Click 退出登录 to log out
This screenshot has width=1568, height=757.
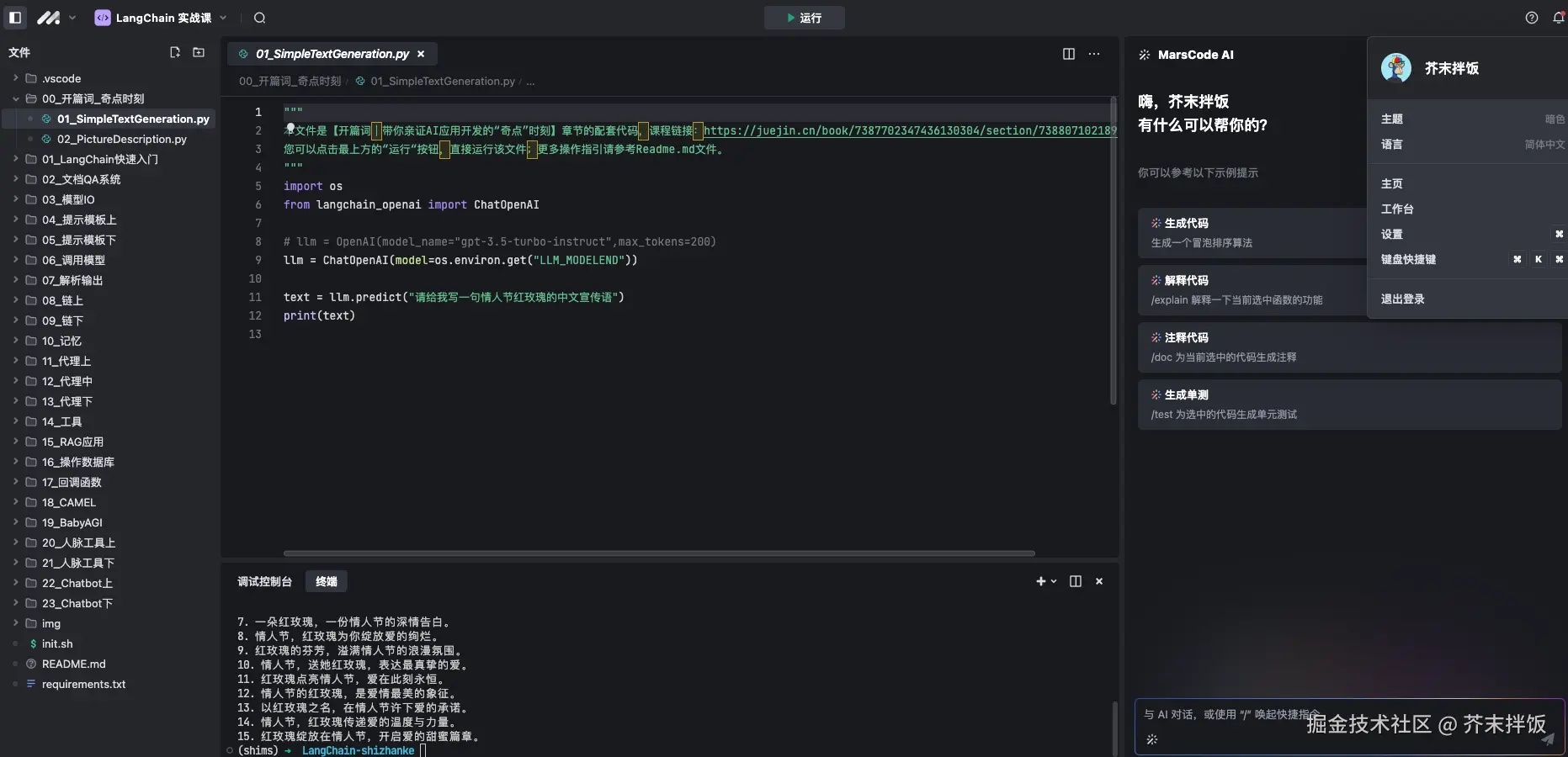[1402, 299]
